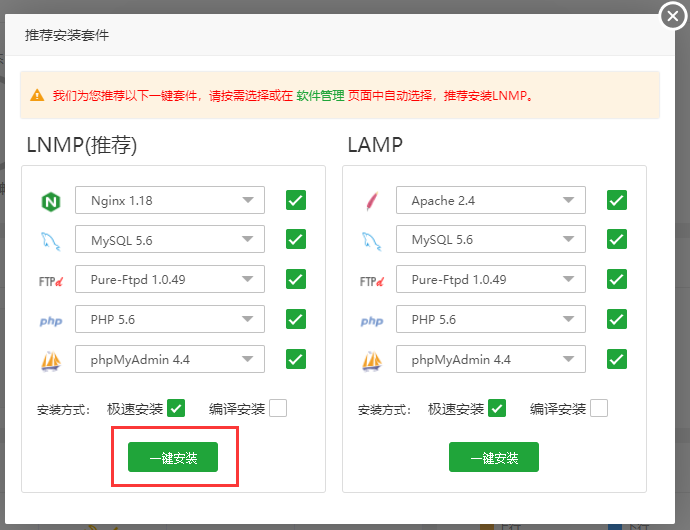Viewport: 690px width, 530px height.
Task: Open the Apache 2.4 version dropdown
Action: 491,200
